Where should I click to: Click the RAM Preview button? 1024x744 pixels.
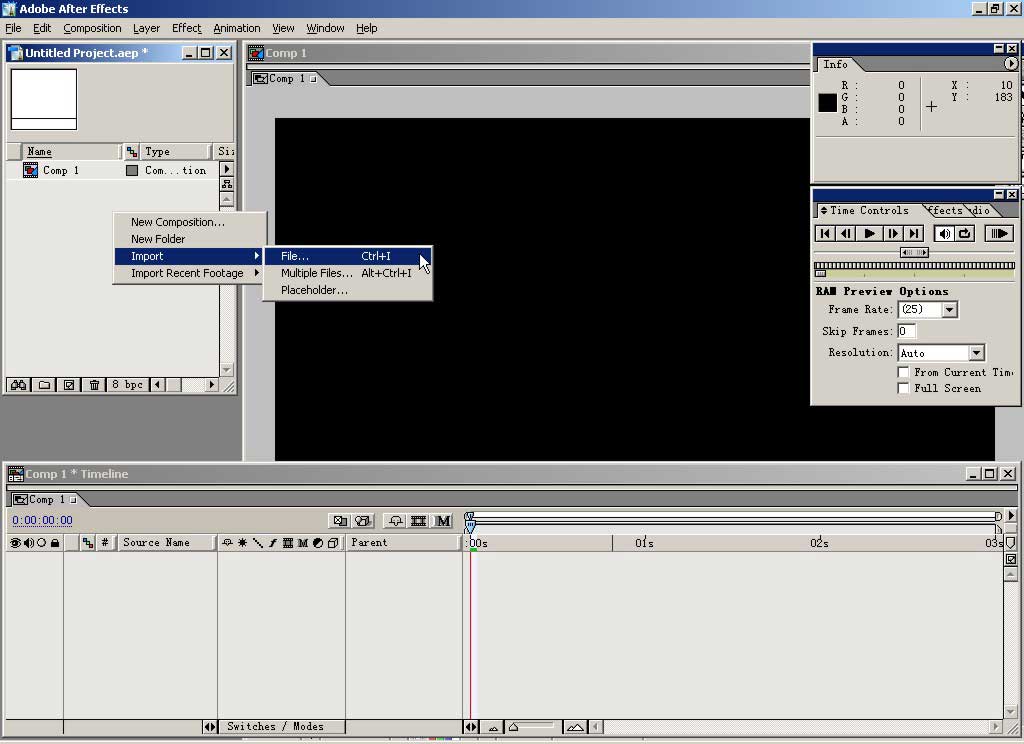[998, 233]
